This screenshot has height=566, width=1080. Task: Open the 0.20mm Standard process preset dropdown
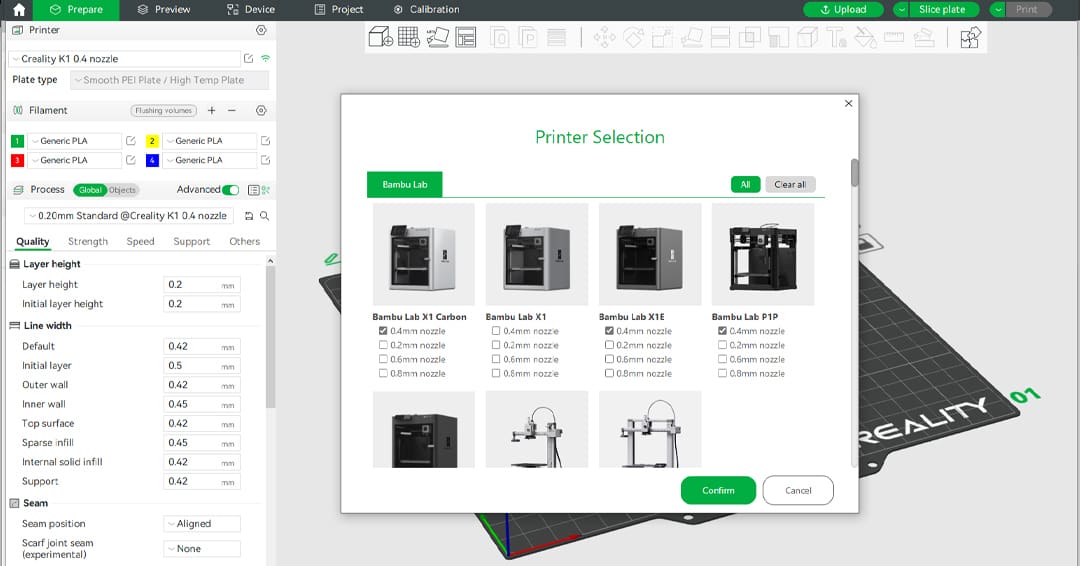[x=129, y=216]
